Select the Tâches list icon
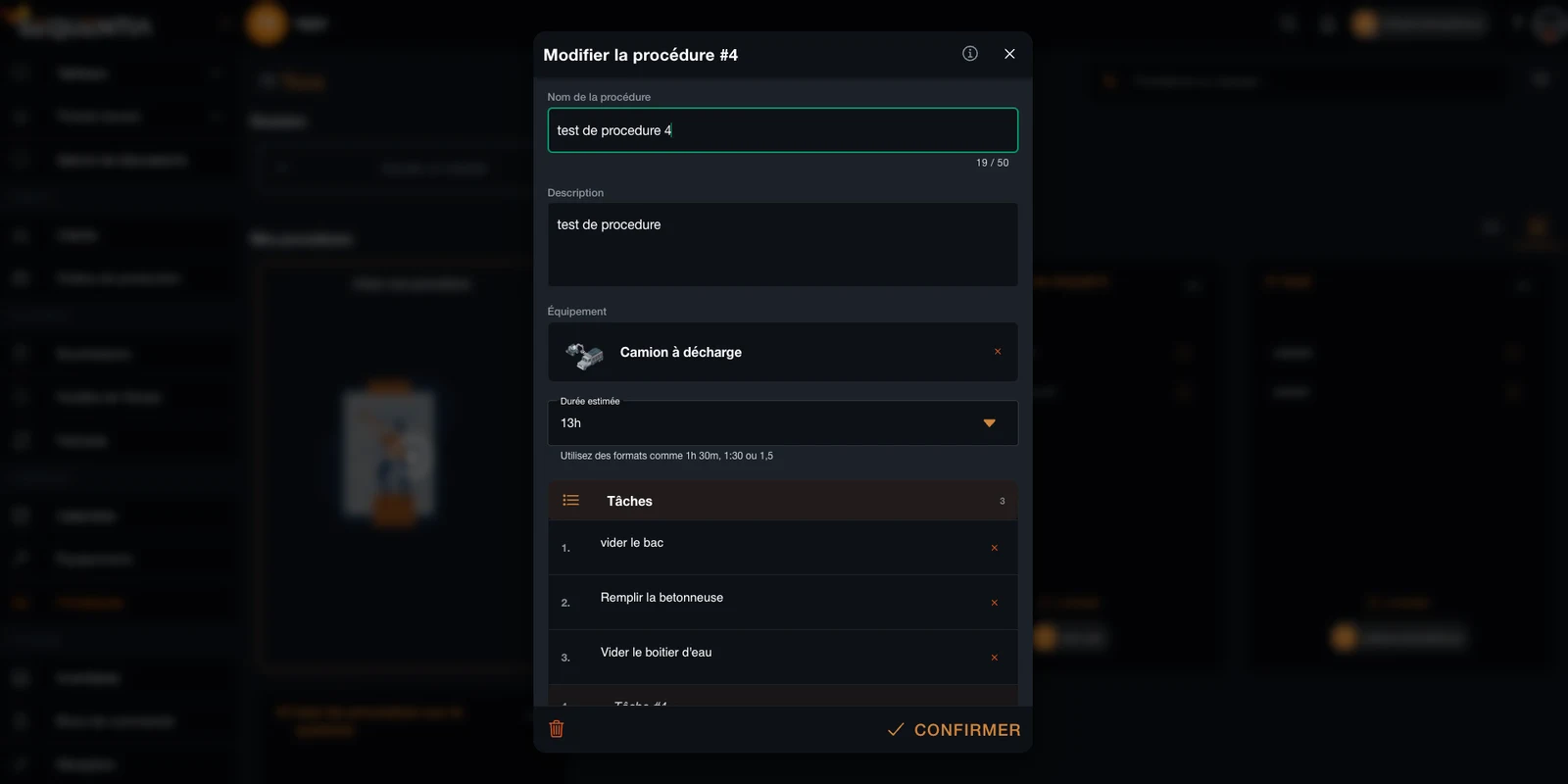Image resolution: width=1568 pixels, height=784 pixels. pyautogui.click(x=571, y=501)
